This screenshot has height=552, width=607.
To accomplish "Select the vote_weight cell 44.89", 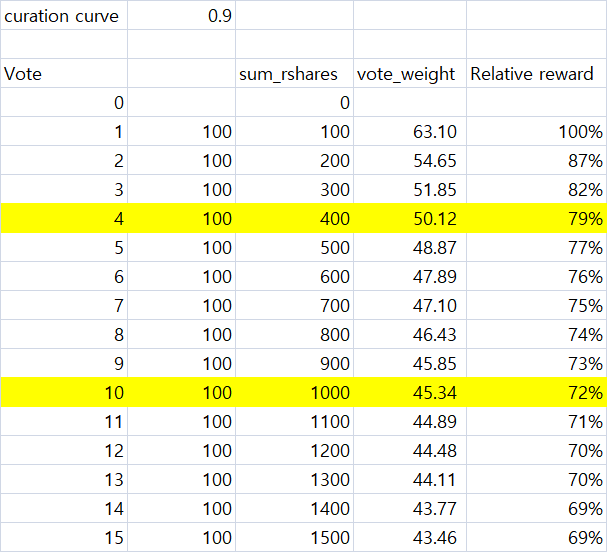I will click(410, 422).
